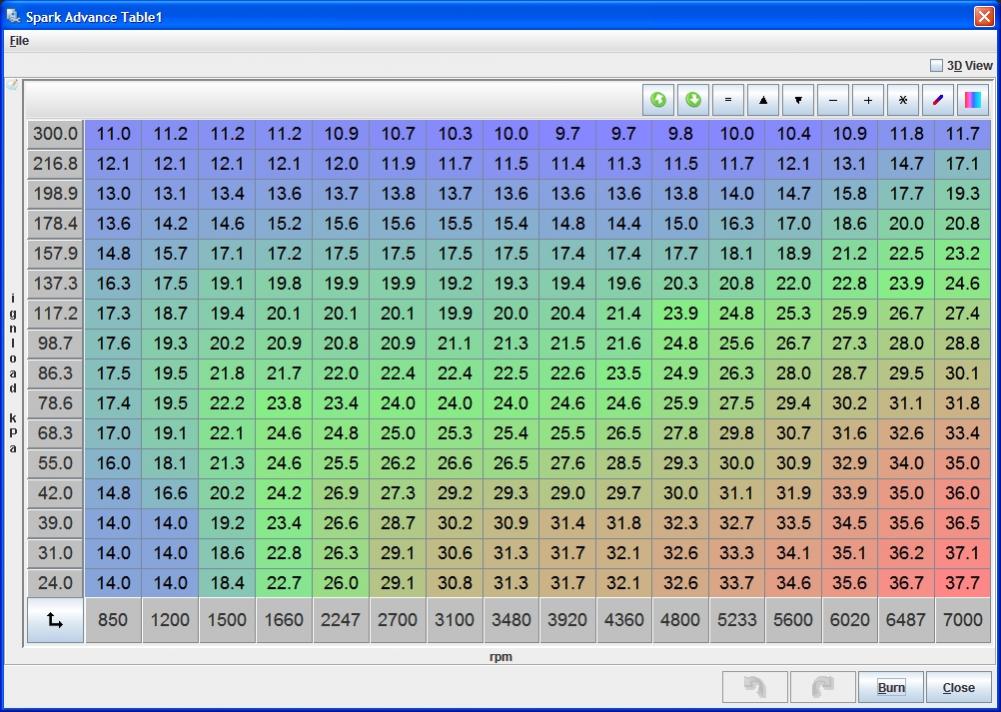Click the plus sign toolbar button
The image size is (1001, 712).
tap(868, 100)
